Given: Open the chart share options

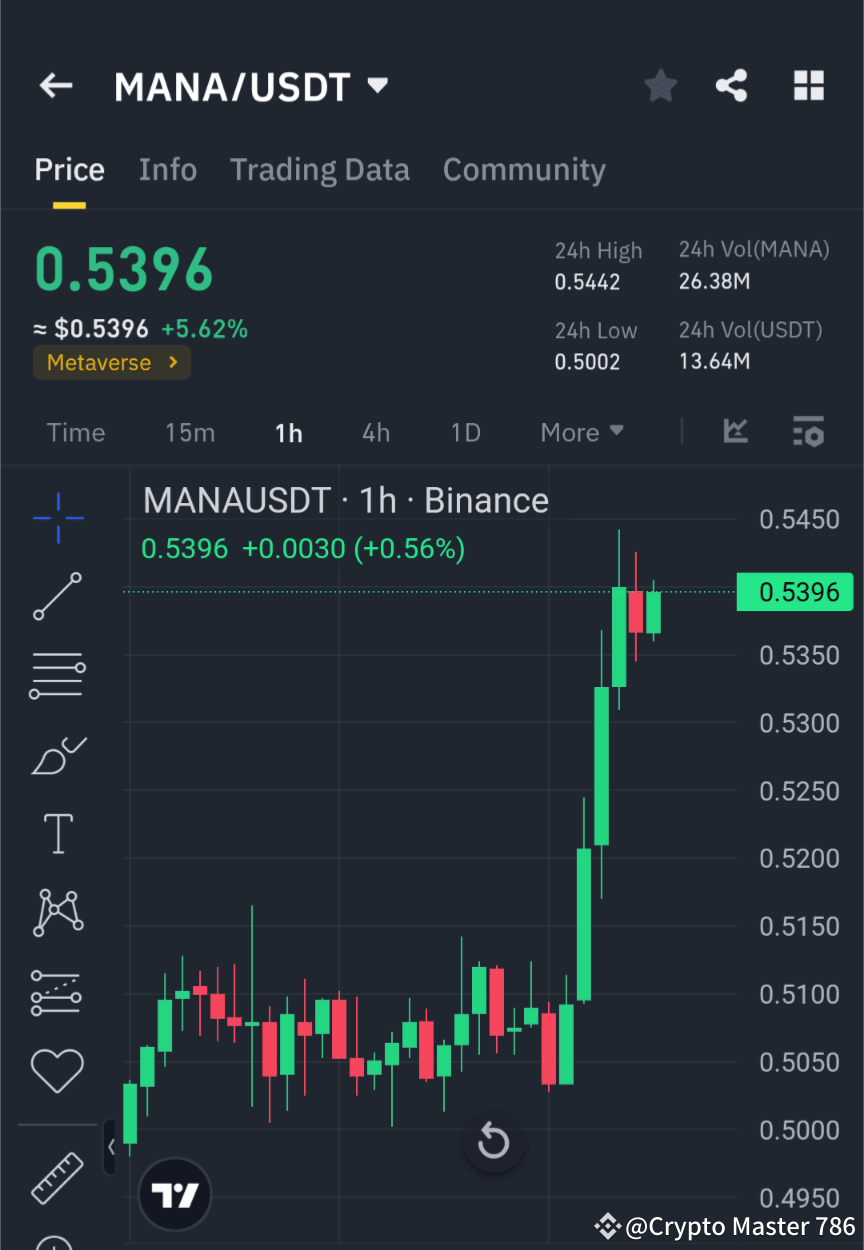Looking at the screenshot, I should pyautogui.click(x=731, y=86).
